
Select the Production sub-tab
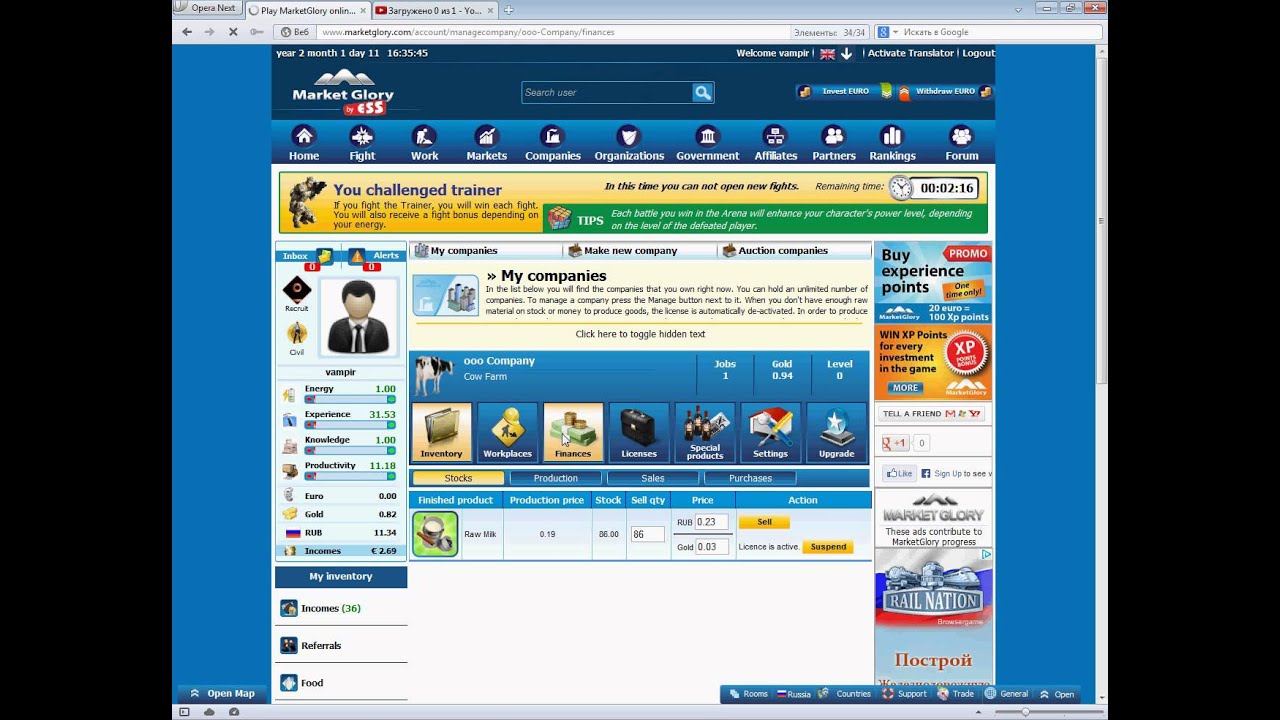pyautogui.click(x=555, y=478)
